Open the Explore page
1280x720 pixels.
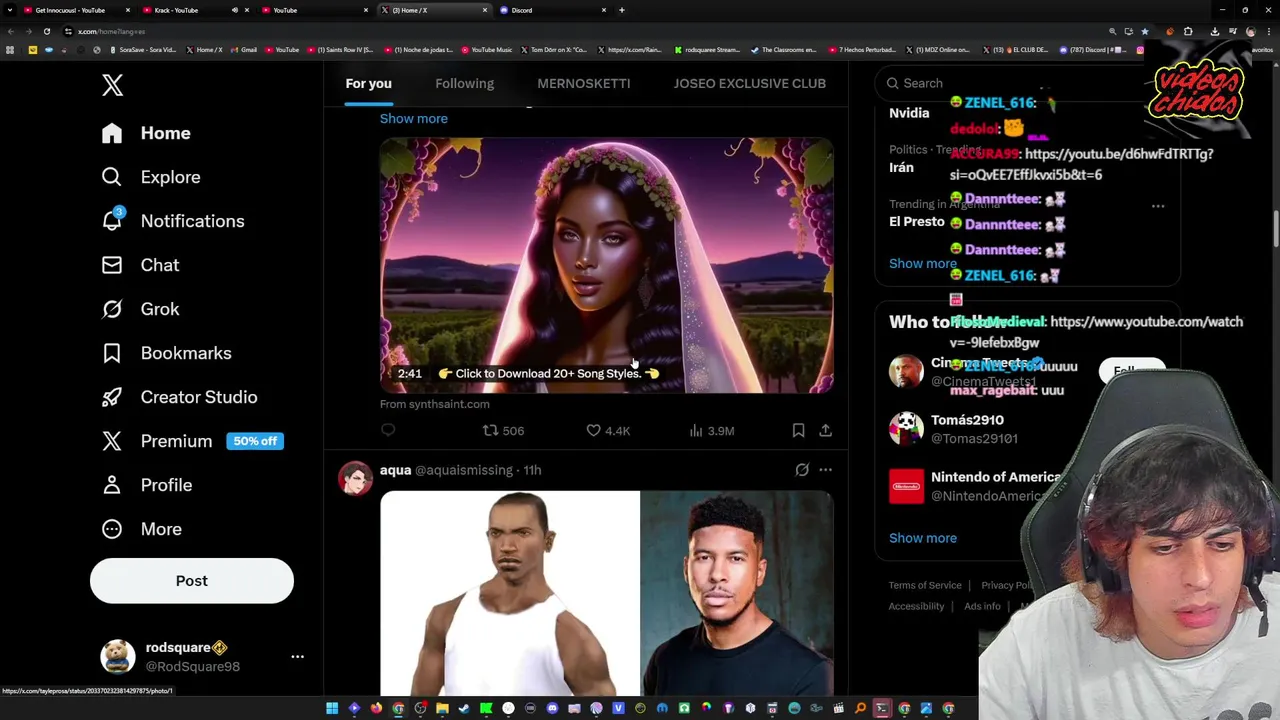pyautogui.click(x=151, y=177)
